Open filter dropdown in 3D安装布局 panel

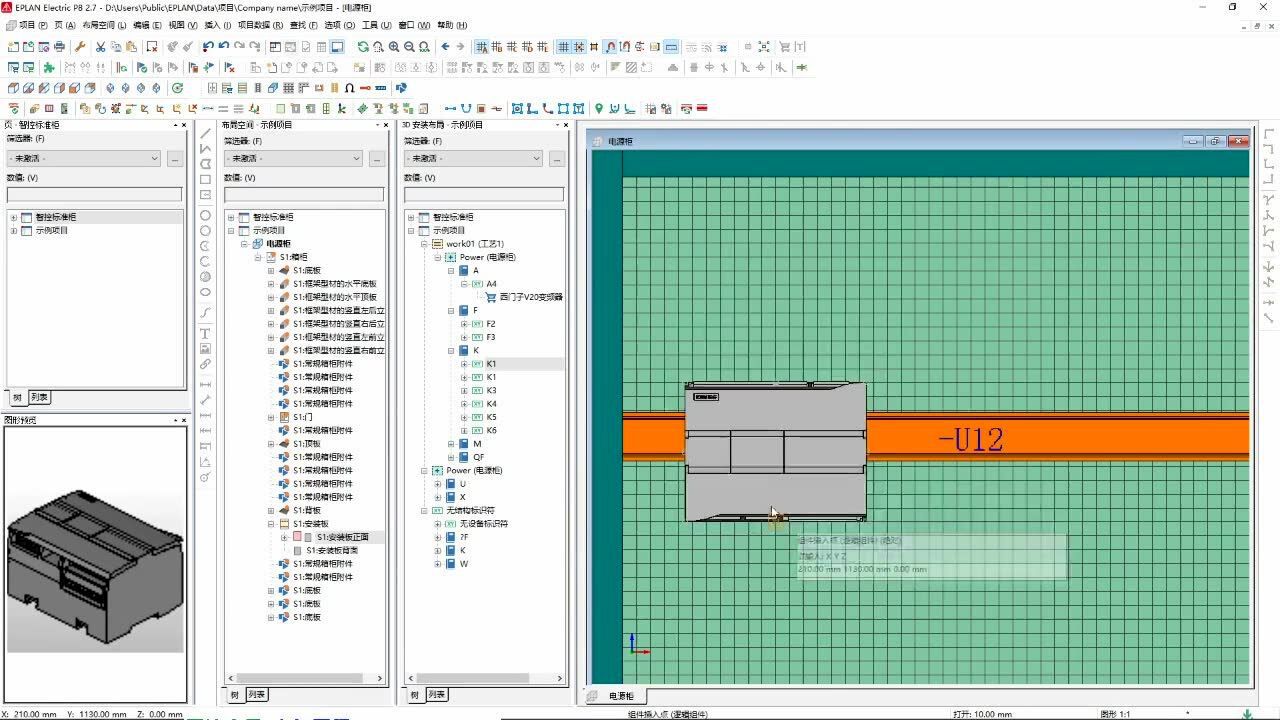(x=536, y=158)
